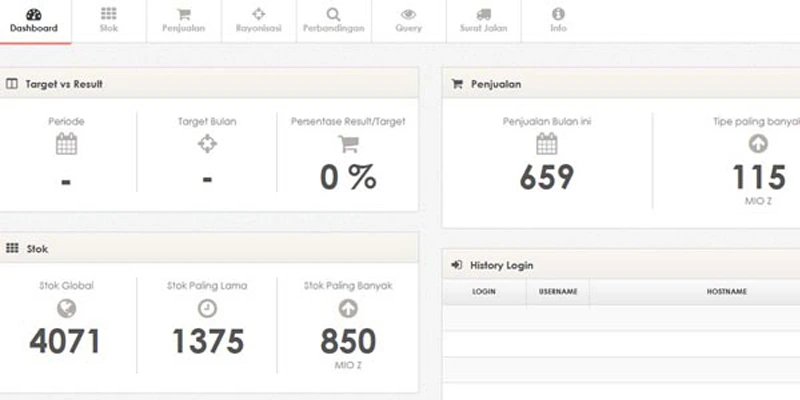Image resolution: width=800 pixels, height=400 pixels.
Task: Select the Perbandingan tab
Action: coord(333,21)
